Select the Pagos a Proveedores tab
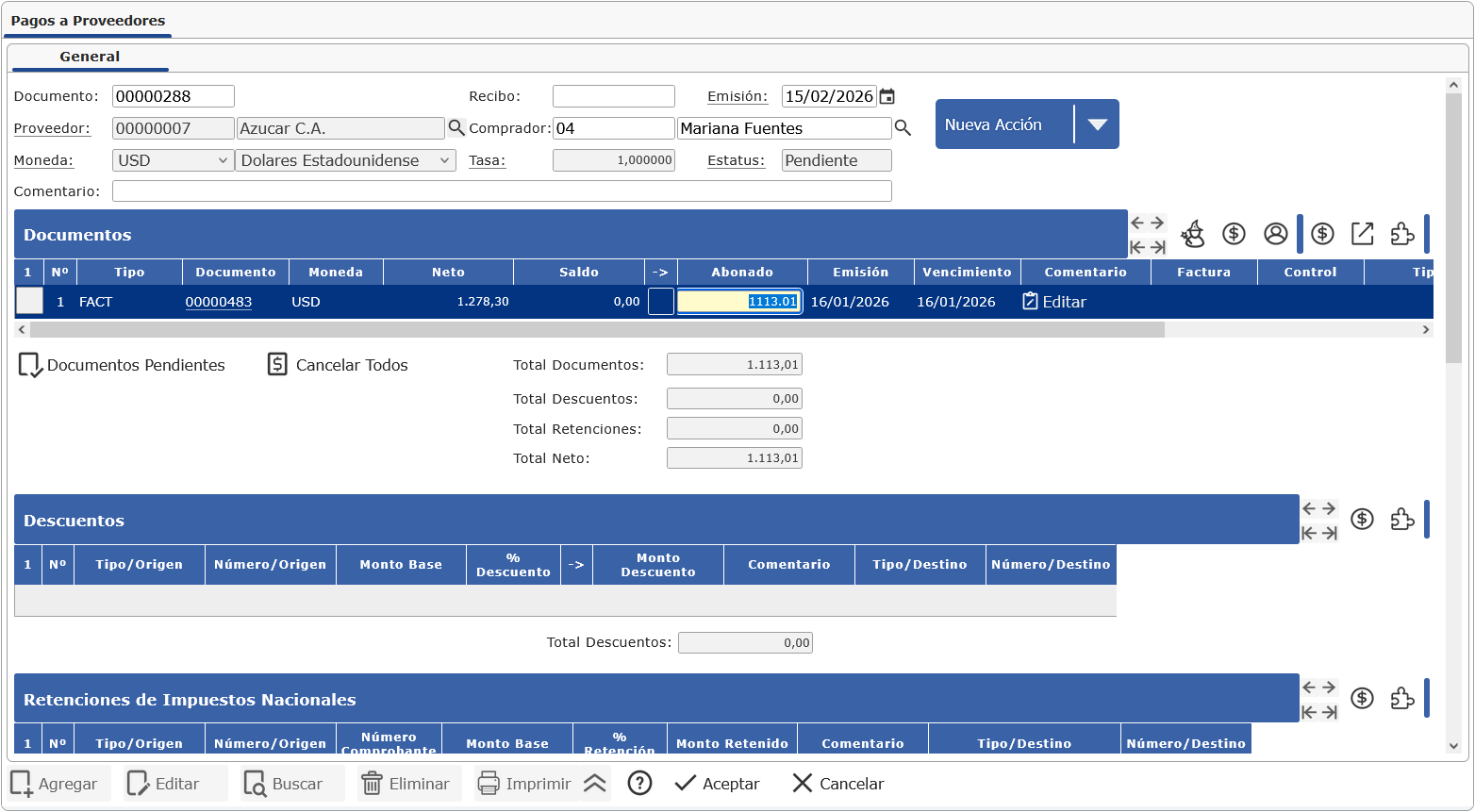 [x=88, y=21]
